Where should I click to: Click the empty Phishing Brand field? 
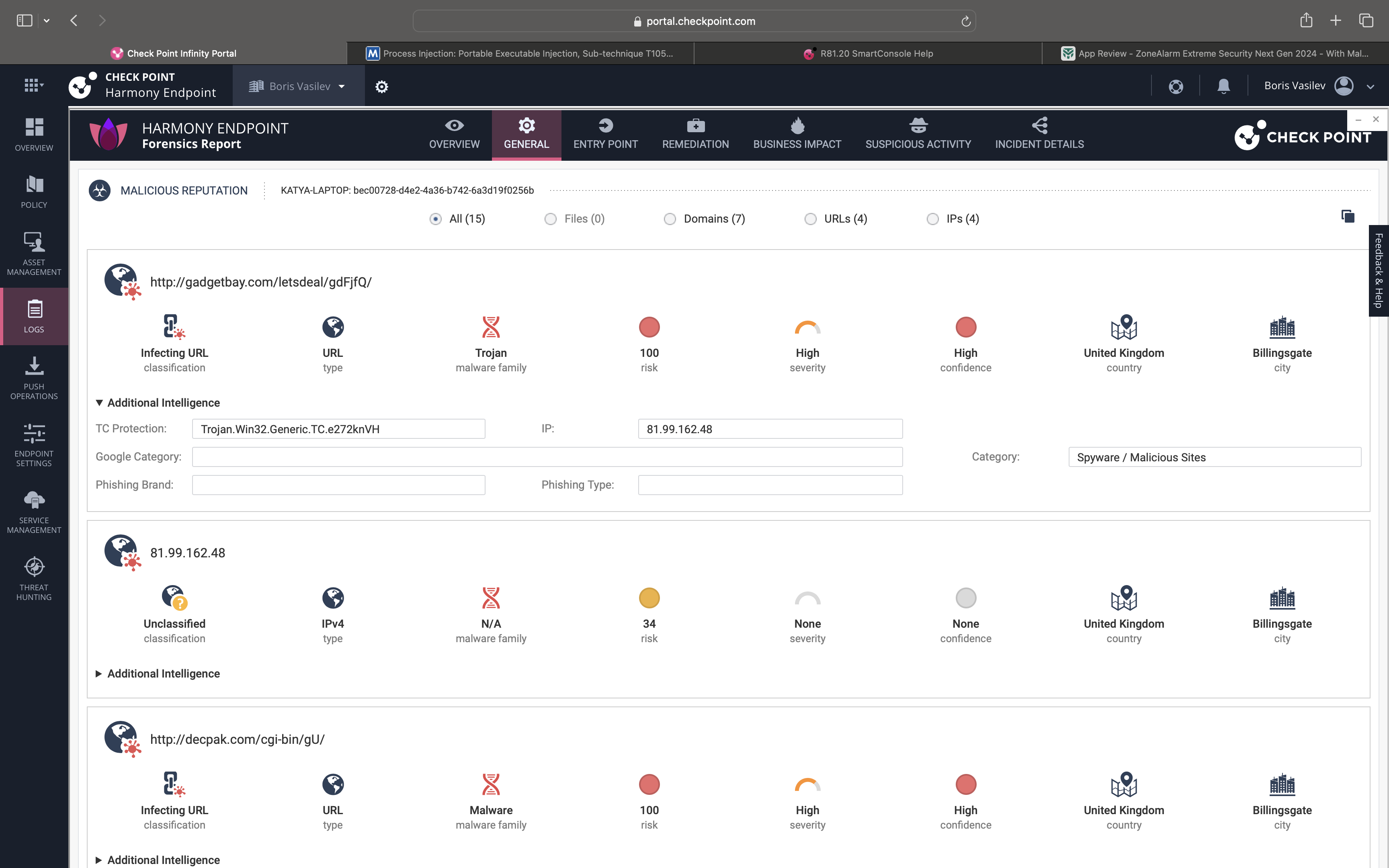click(339, 486)
